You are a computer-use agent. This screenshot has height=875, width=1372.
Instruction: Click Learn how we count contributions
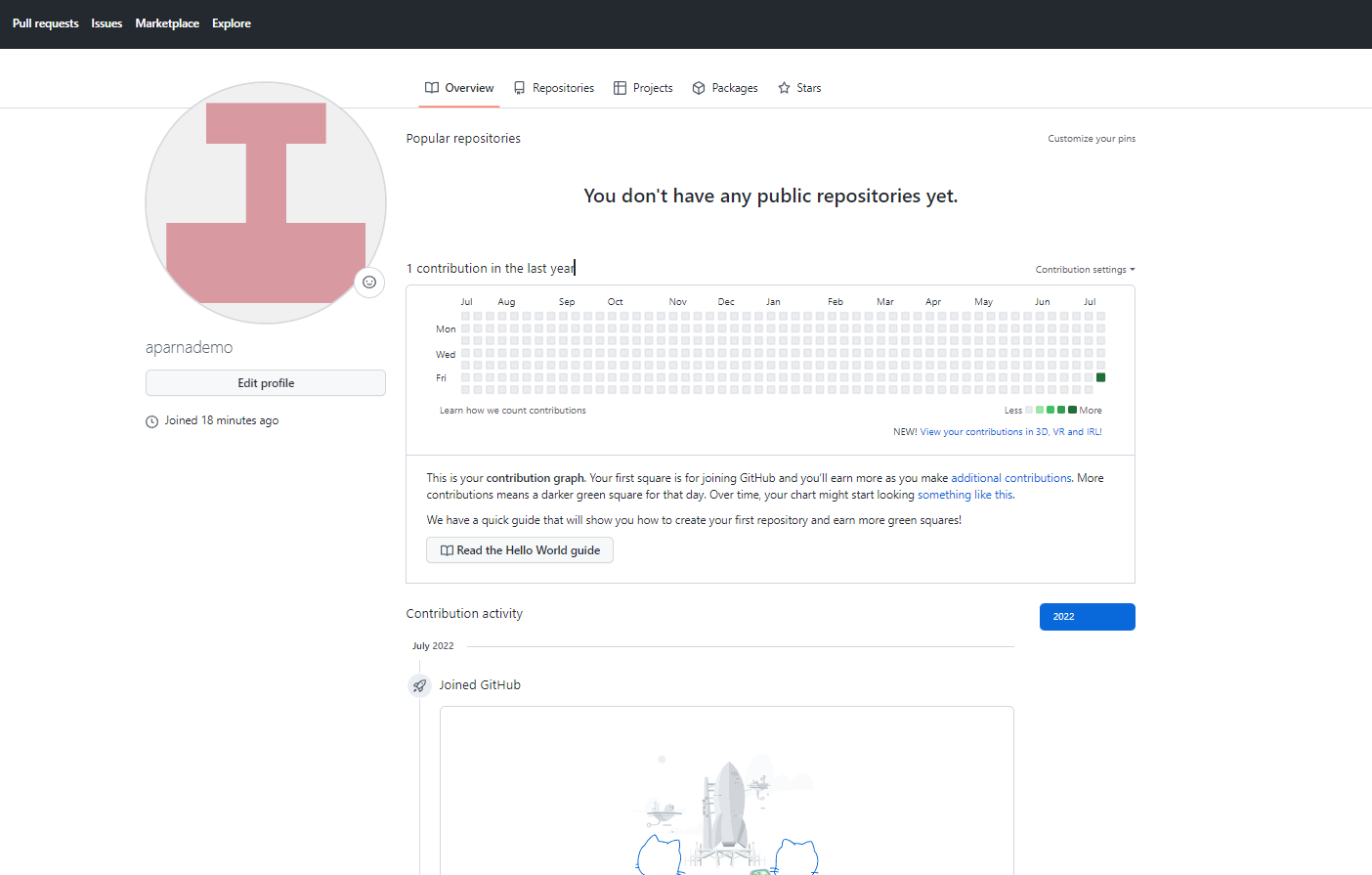[513, 410]
